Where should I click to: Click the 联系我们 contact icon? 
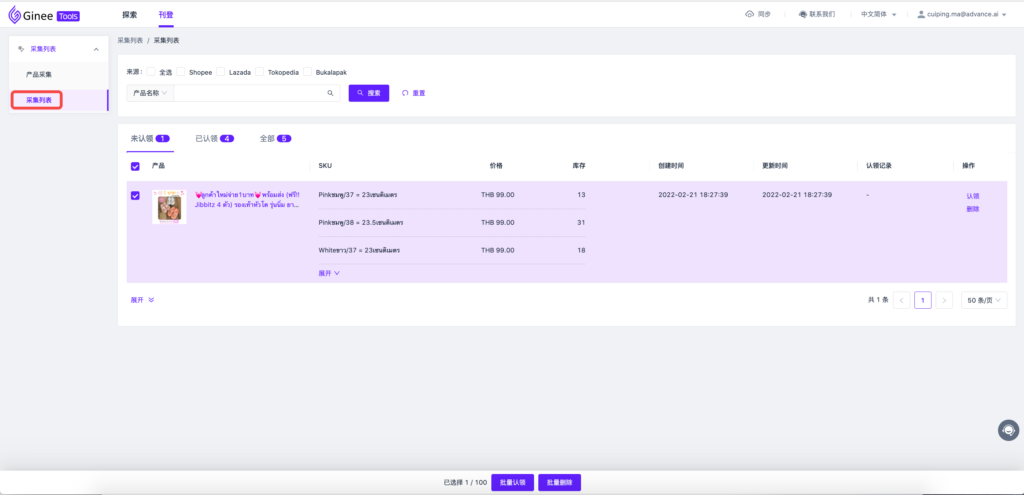tap(802, 15)
